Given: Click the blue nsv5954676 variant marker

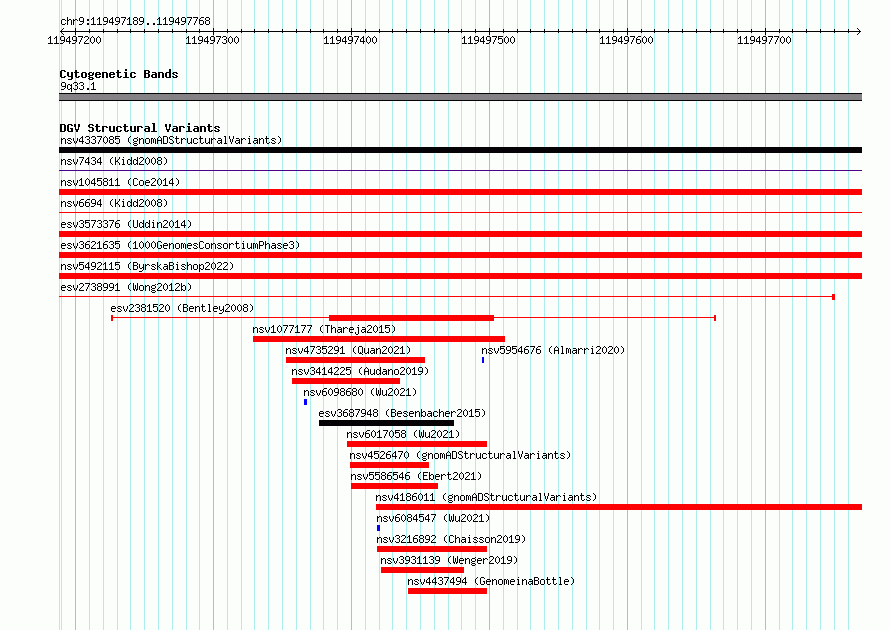Looking at the screenshot, I should click(x=483, y=360).
